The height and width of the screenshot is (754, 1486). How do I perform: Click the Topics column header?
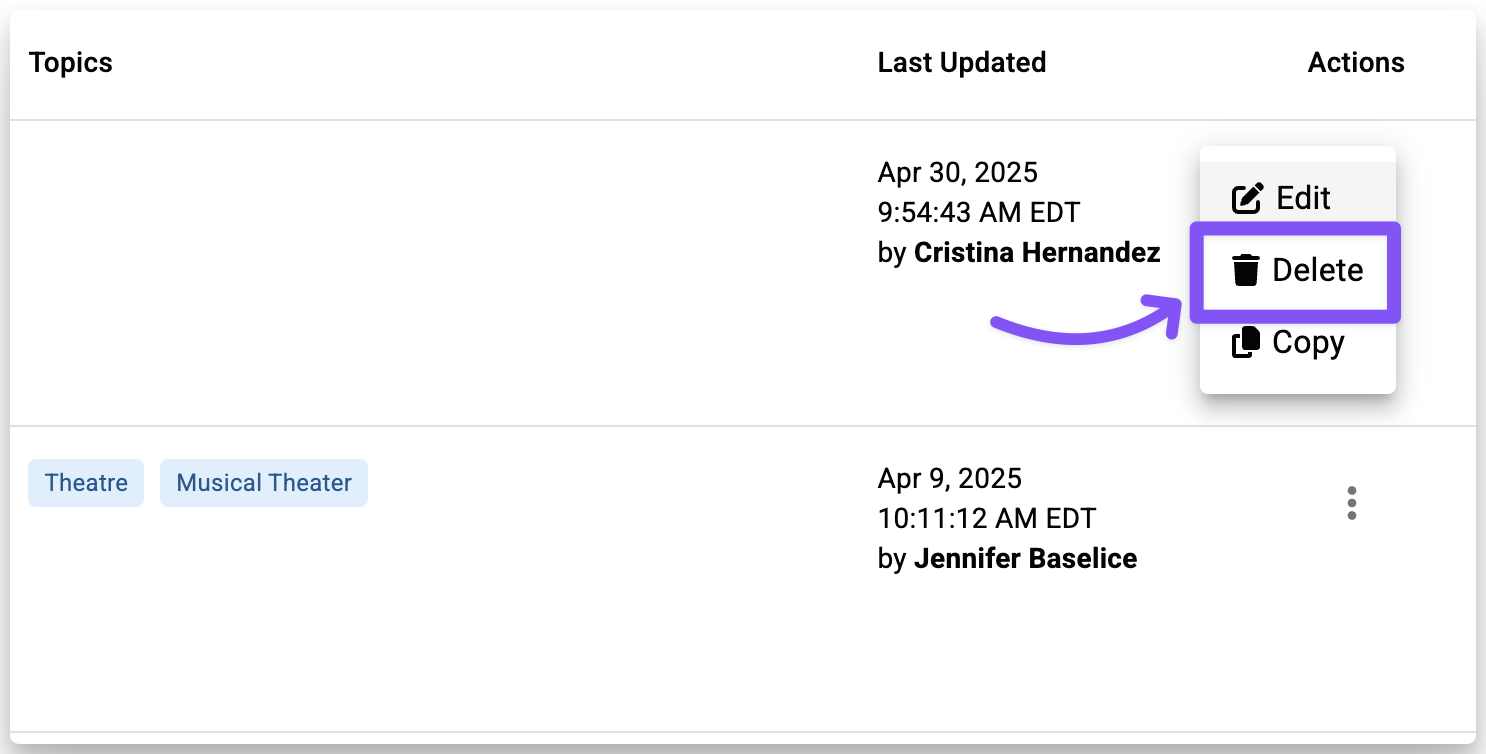(71, 63)
